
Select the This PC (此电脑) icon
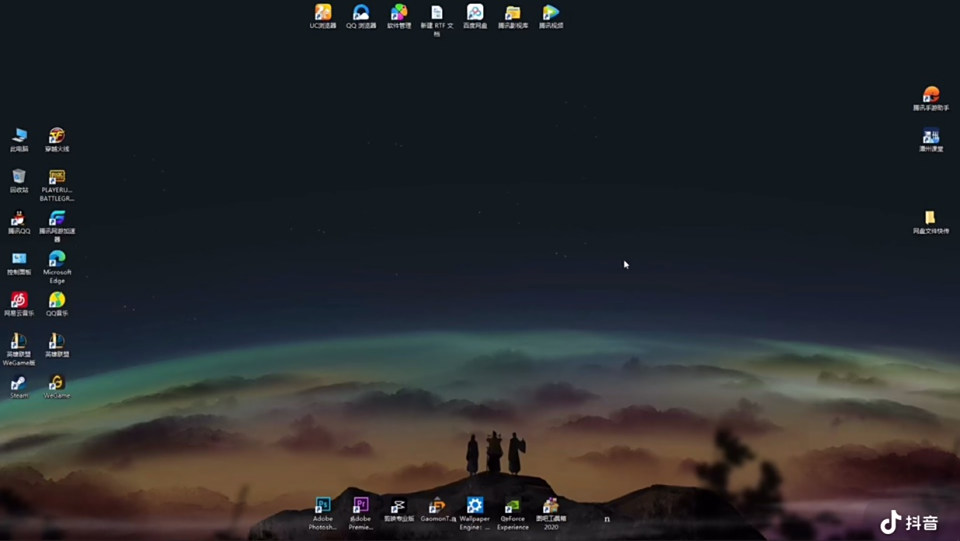tap(19, 140)
